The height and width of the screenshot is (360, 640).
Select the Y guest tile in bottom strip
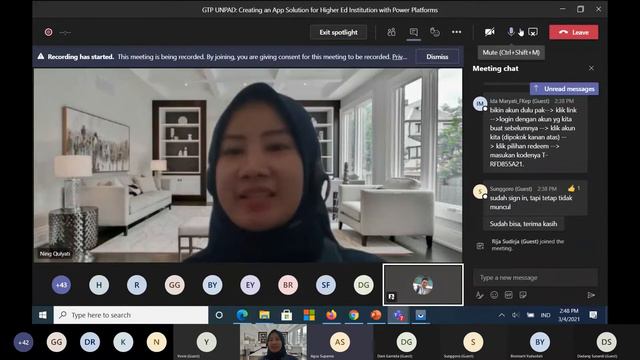tap(207, 342)
